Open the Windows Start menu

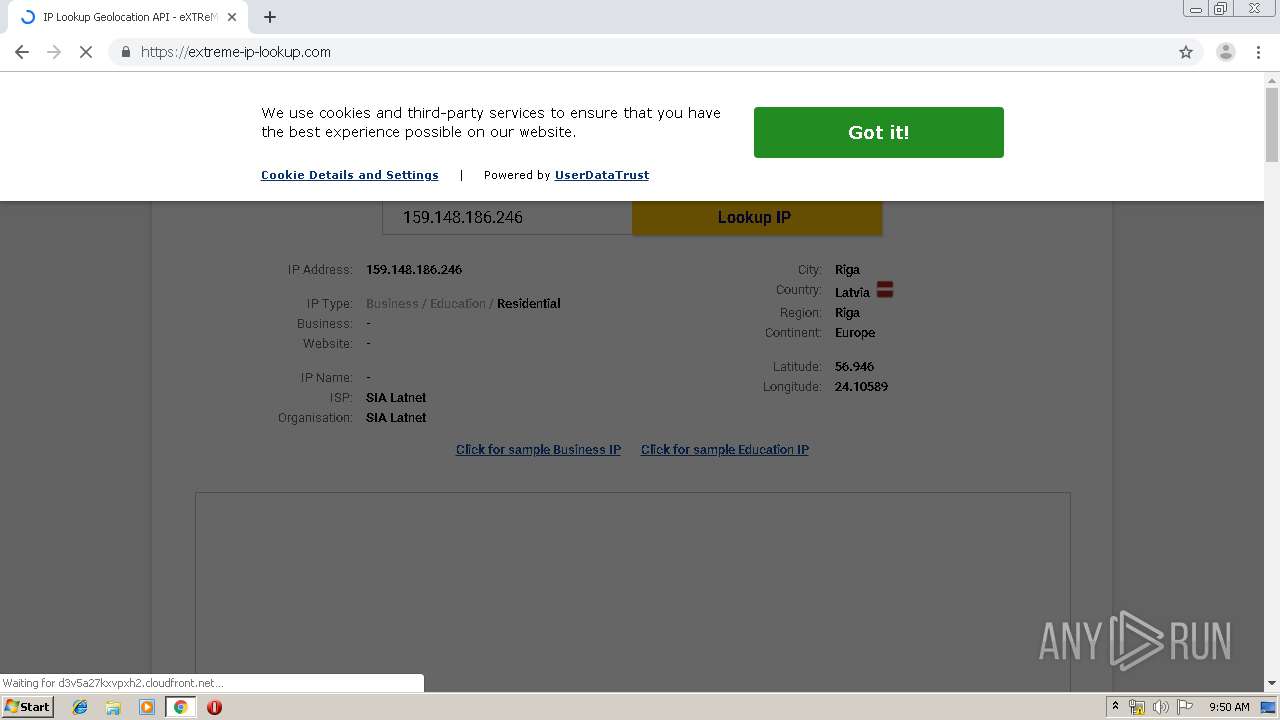coord(27,706)
